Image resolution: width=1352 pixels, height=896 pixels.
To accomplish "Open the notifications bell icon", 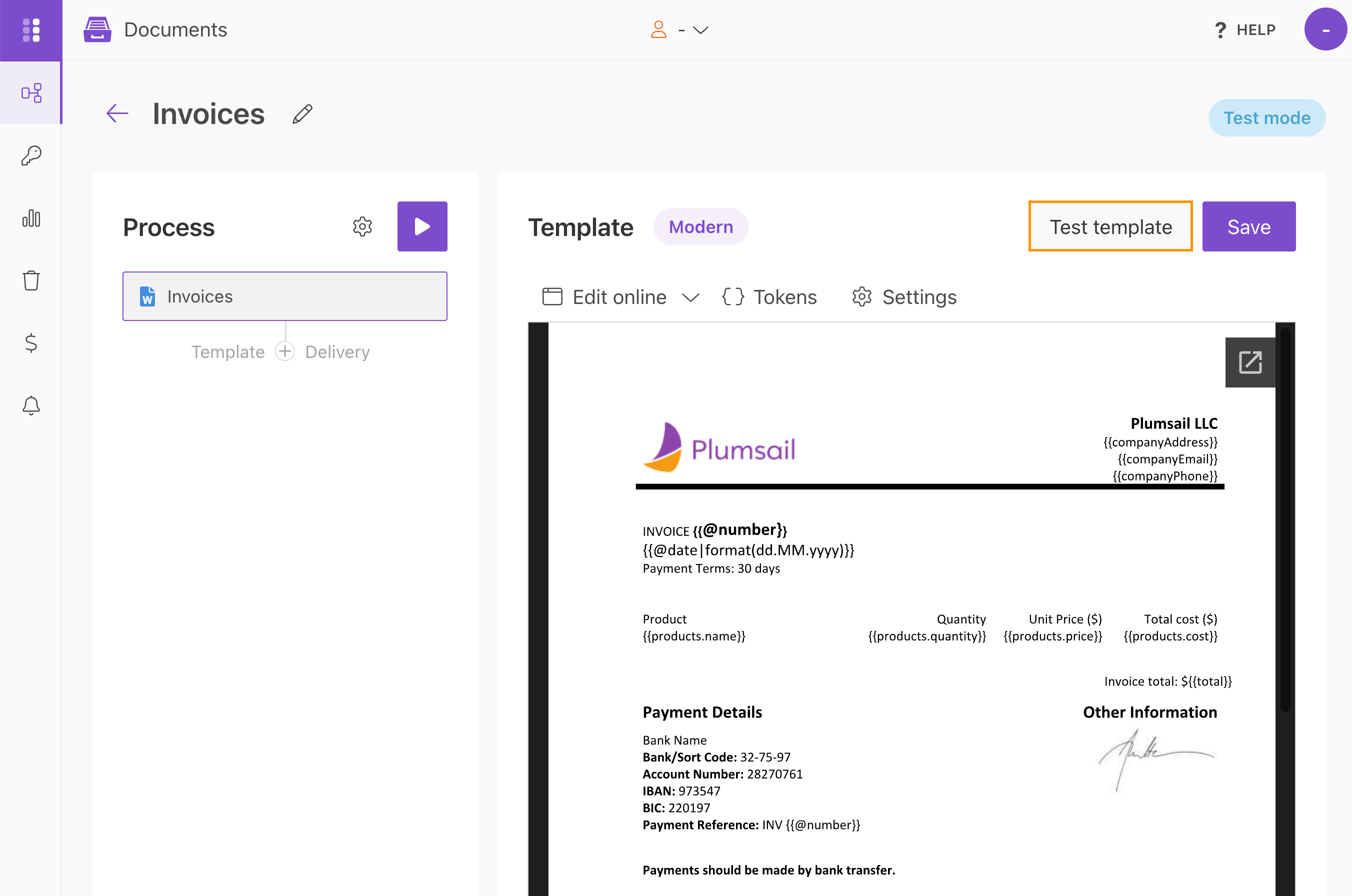I will [31, 405].
